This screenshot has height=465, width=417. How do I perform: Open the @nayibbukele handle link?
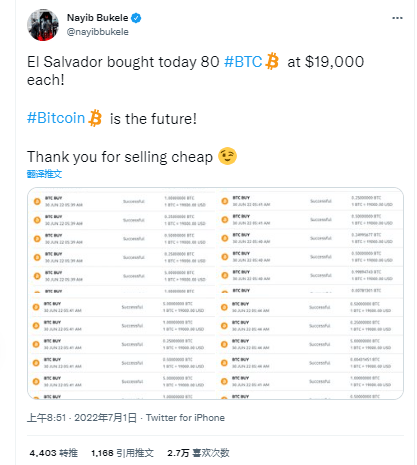click(98, 32)
